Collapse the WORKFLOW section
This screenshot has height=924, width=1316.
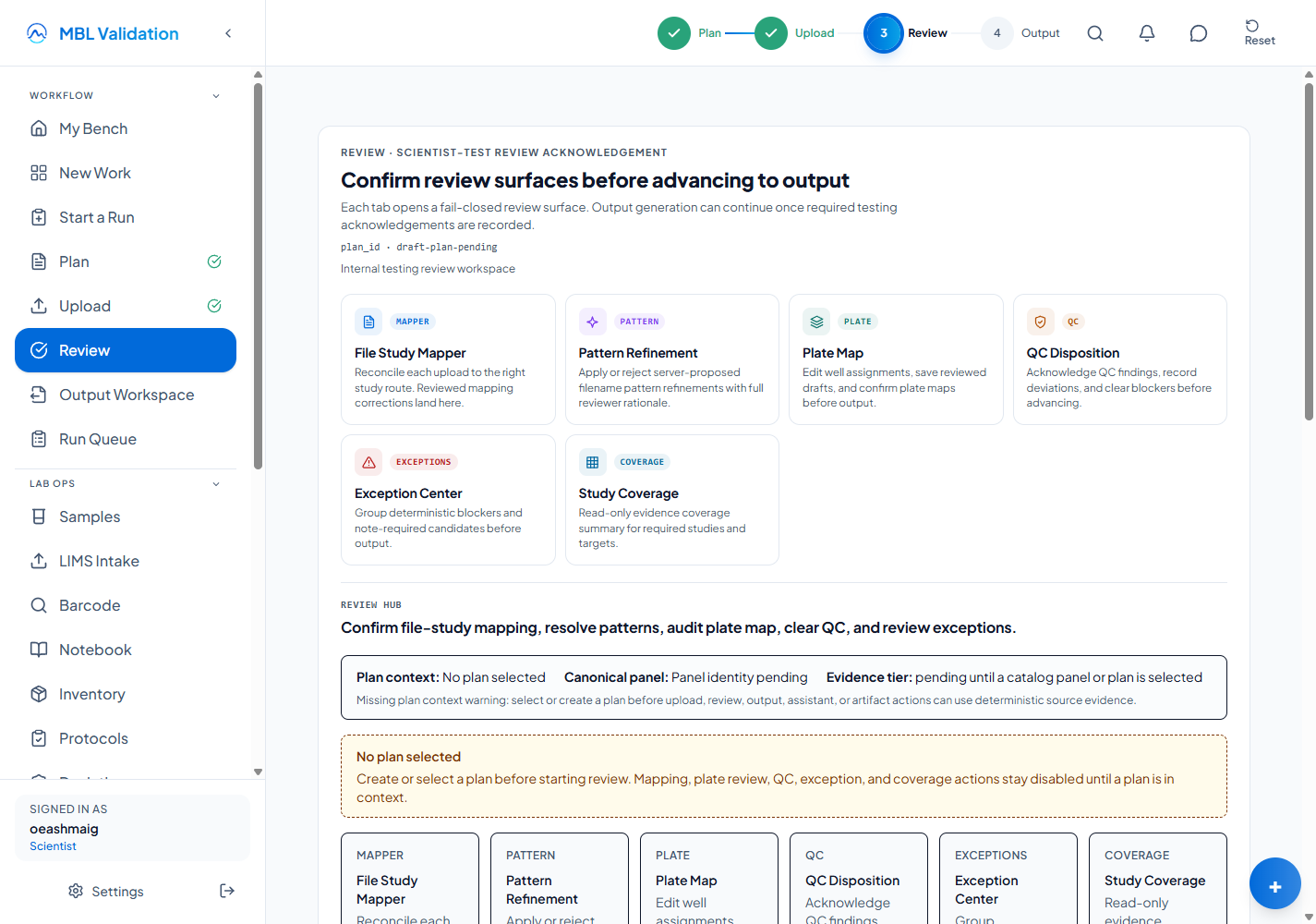216,96
